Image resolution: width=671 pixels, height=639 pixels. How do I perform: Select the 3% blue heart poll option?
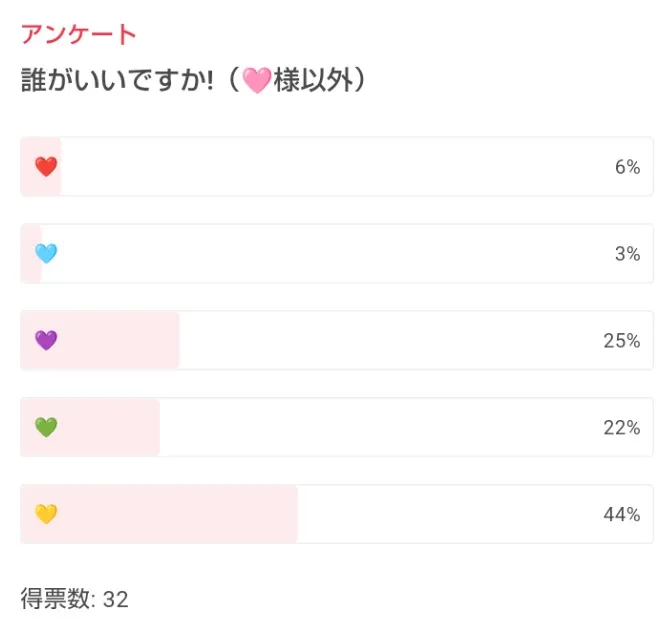(x=337, y=253)
